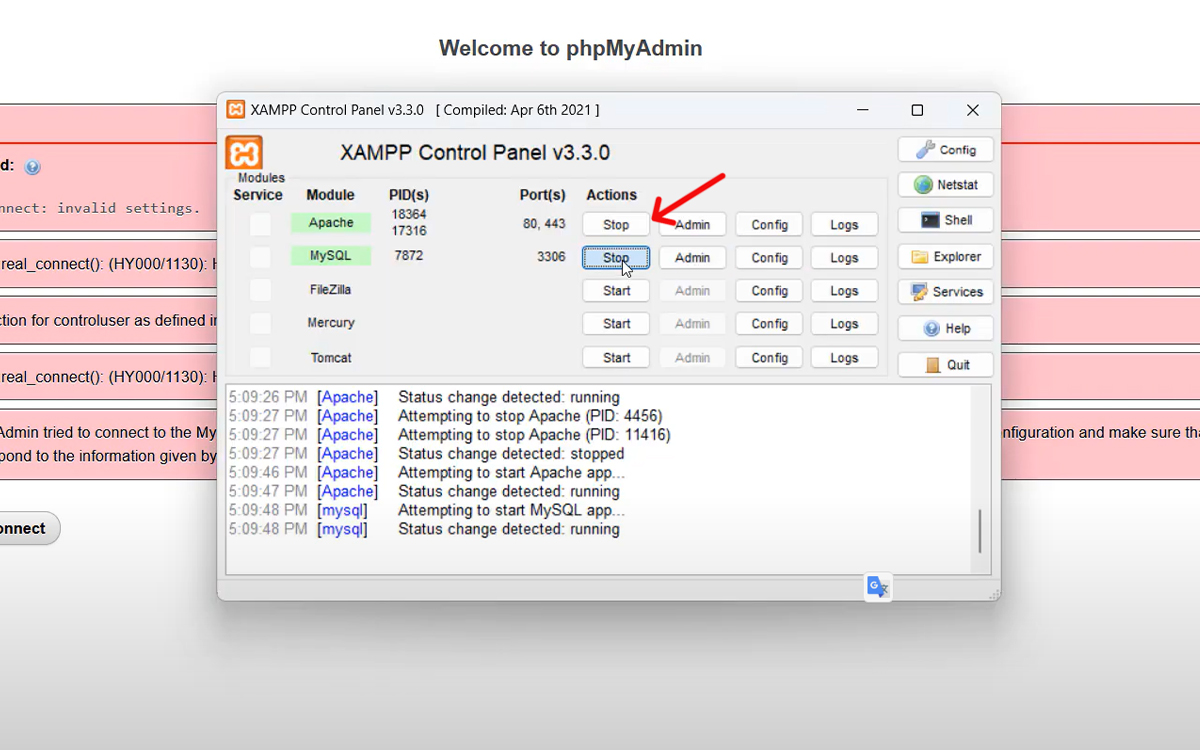Screen dimensions: 1200x750
Task: Stop the Apache module
Action: click(x=616, y=225)
